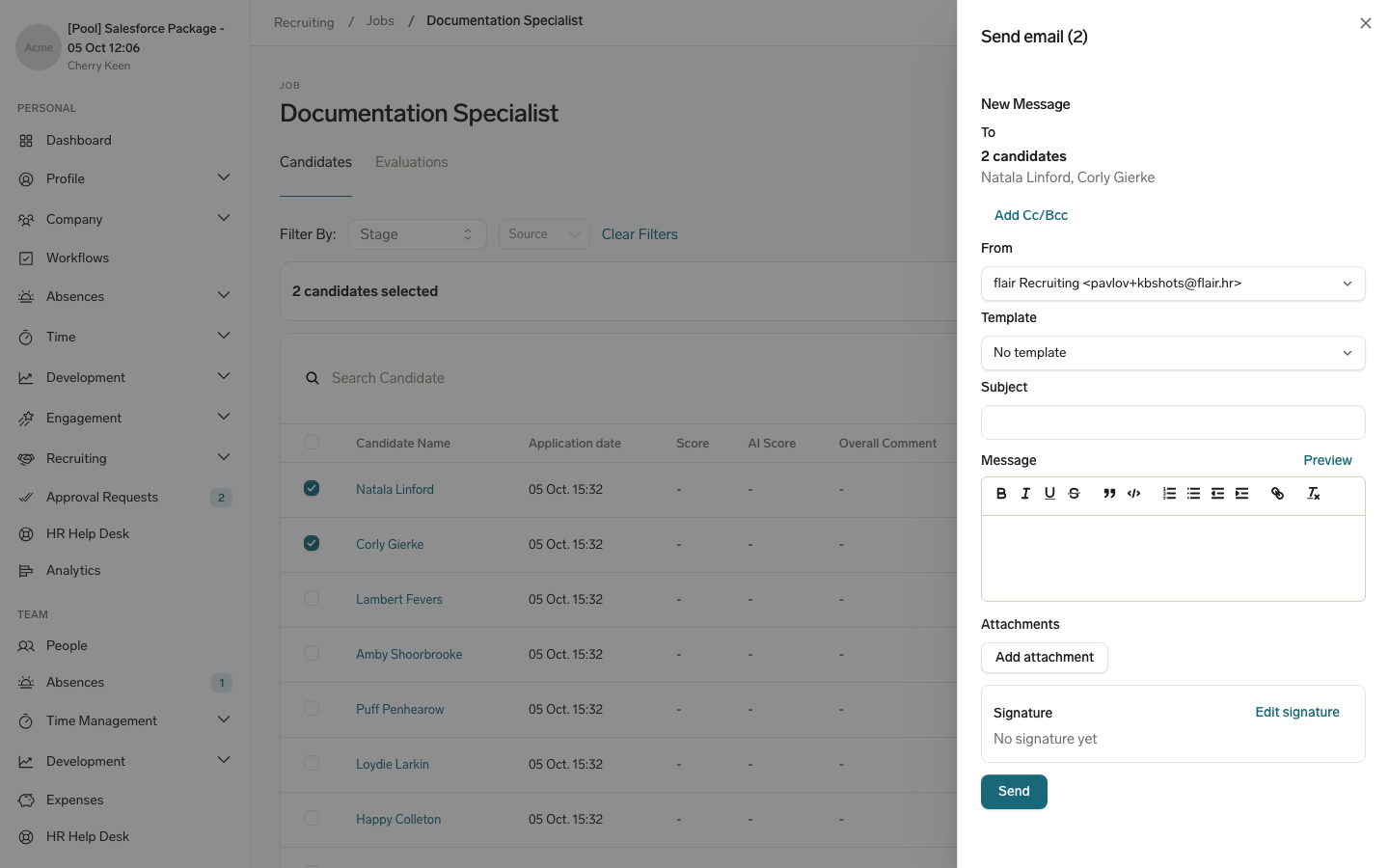Select Puff Penhearow checkbox
This screenshot has height=868, width=1389.
point(312,708)
